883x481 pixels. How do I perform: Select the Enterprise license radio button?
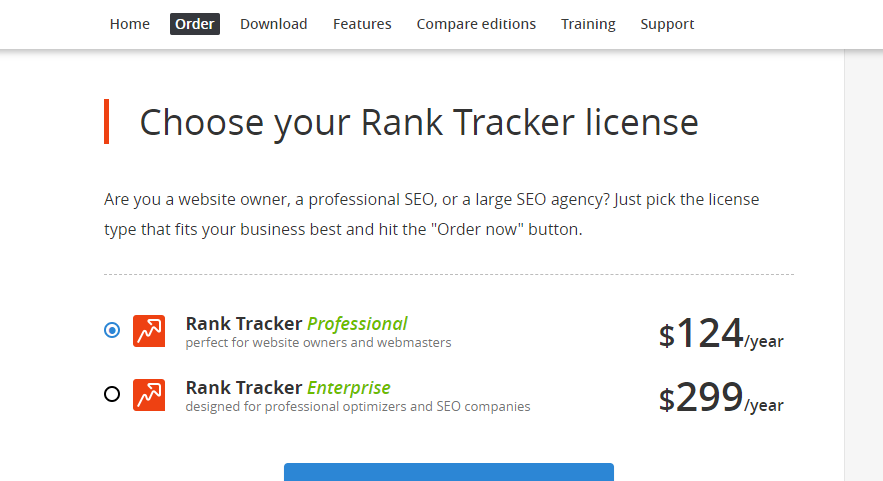coord(112,394)
